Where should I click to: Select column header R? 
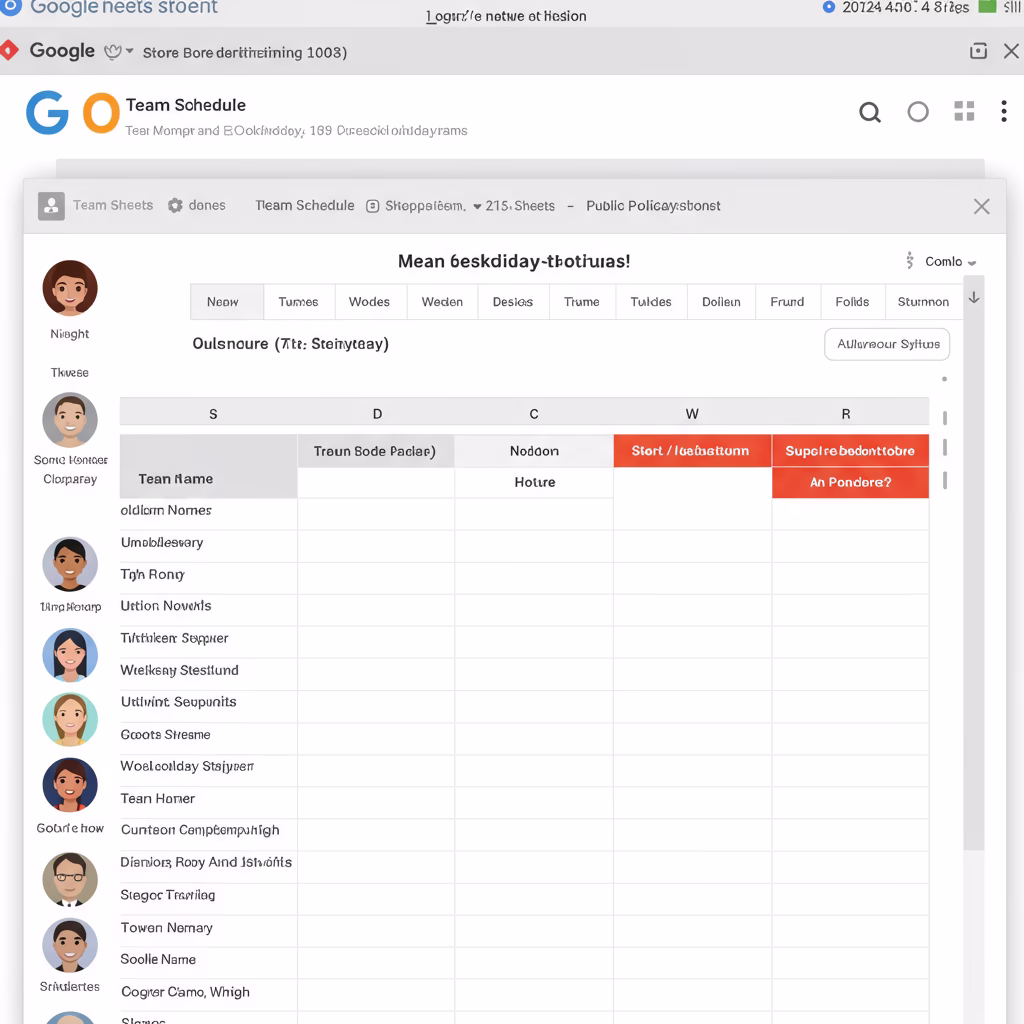click(x=846, y=414)
